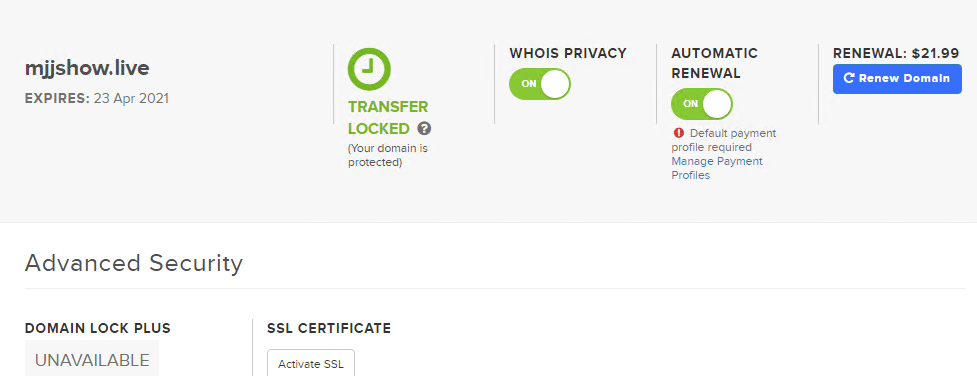Click the Advanced Security heading
This screenshot has height=376, width=977.
pyautogui.click(x=133, y=264)
